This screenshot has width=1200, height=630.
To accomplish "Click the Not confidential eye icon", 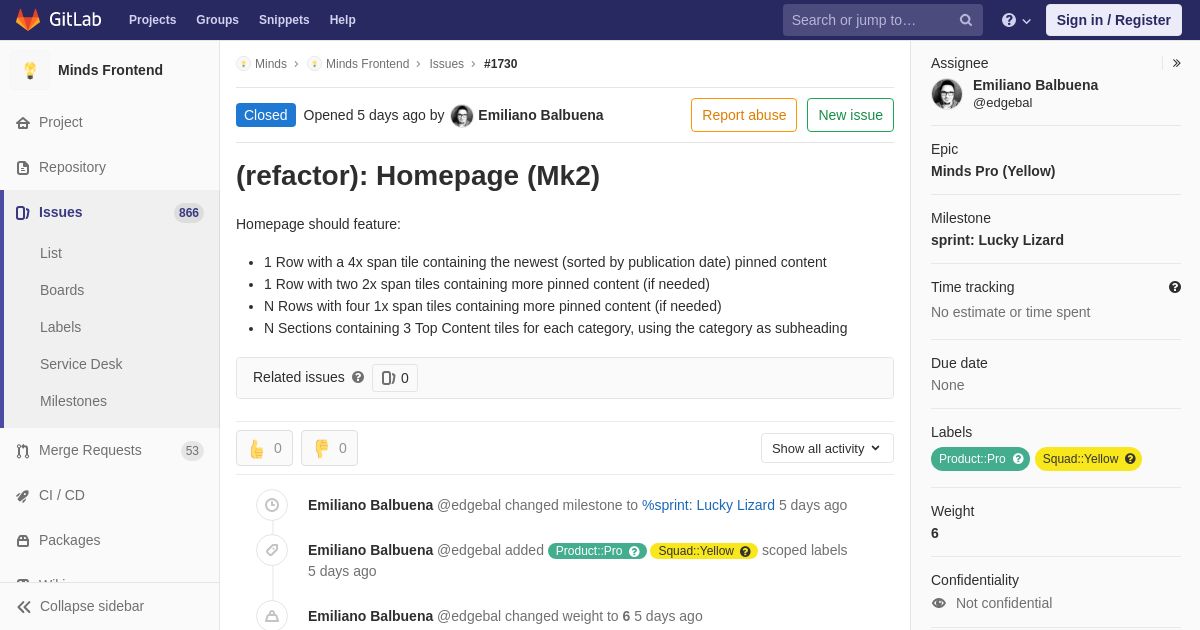I will coord(939,603).
